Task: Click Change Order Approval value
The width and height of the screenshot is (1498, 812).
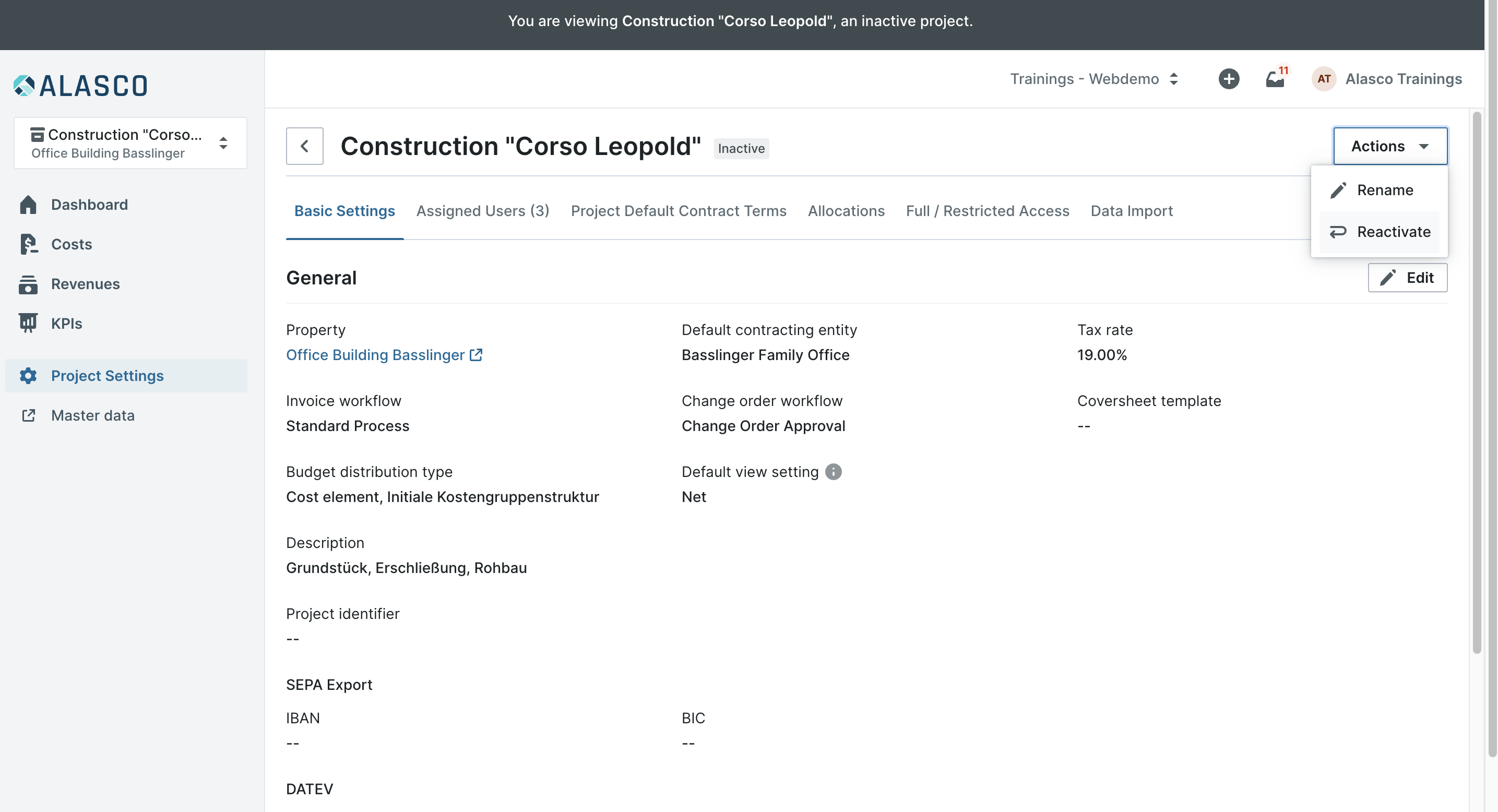Action: click(763, 425)
